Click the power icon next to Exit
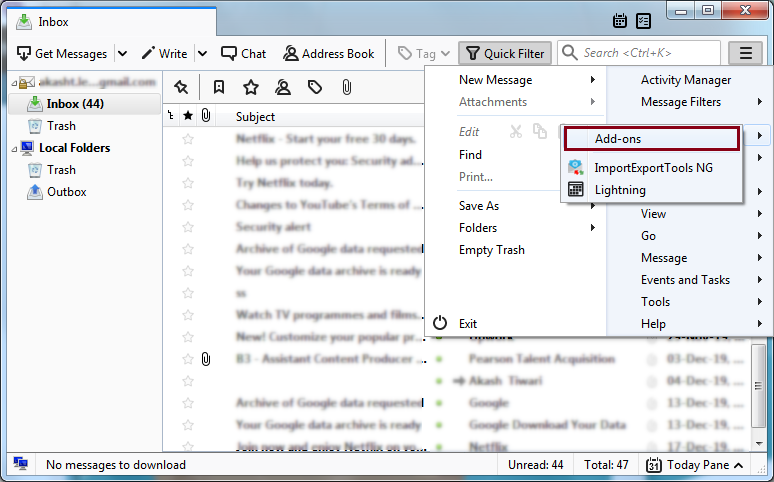This screenshot has height=482, width=774. pos(439,323)
